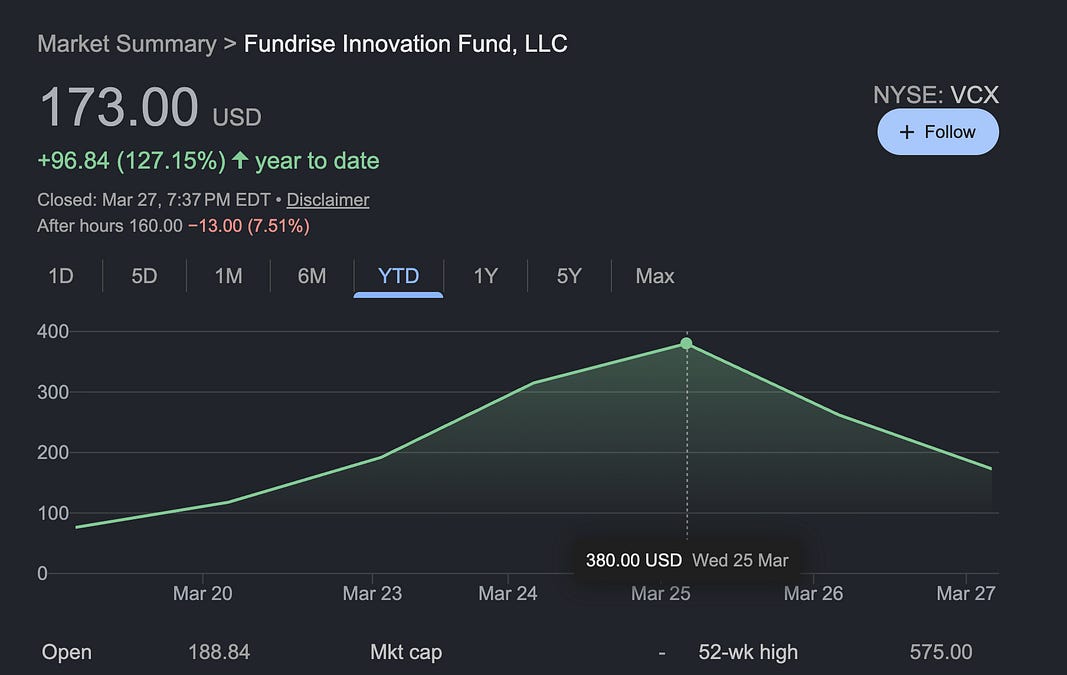Open the Market Summary breadcrumb link
Viewport: 1067px width, 675px height.
click(127, 44)
